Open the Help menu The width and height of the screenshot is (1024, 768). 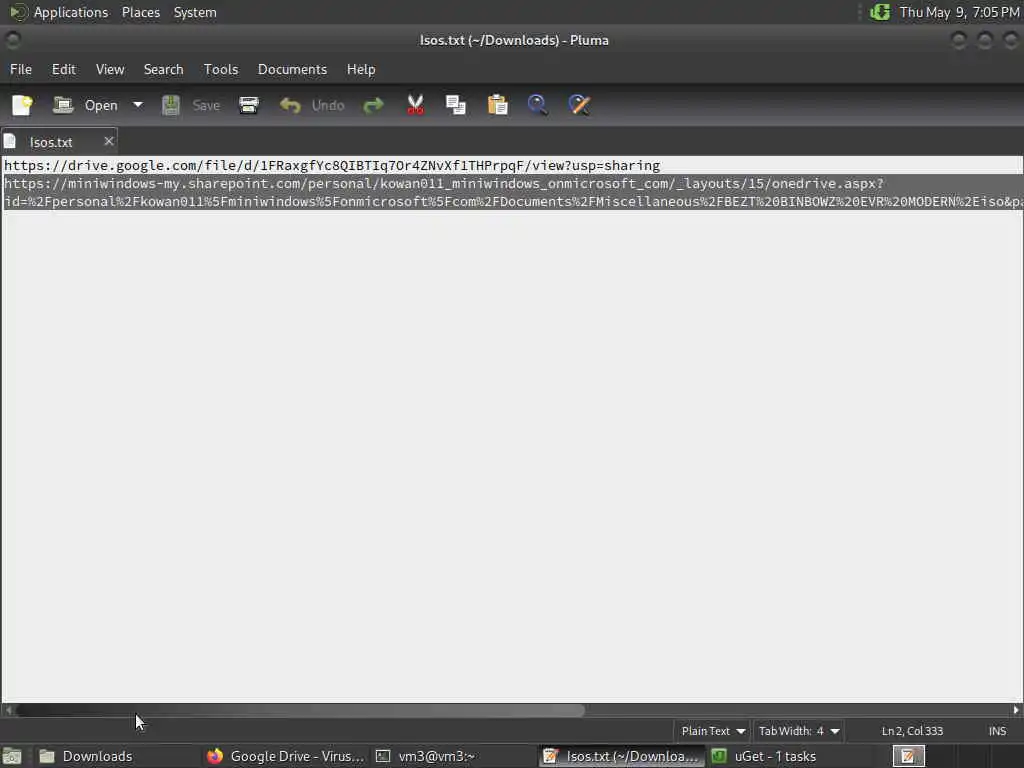click(360, 69)
